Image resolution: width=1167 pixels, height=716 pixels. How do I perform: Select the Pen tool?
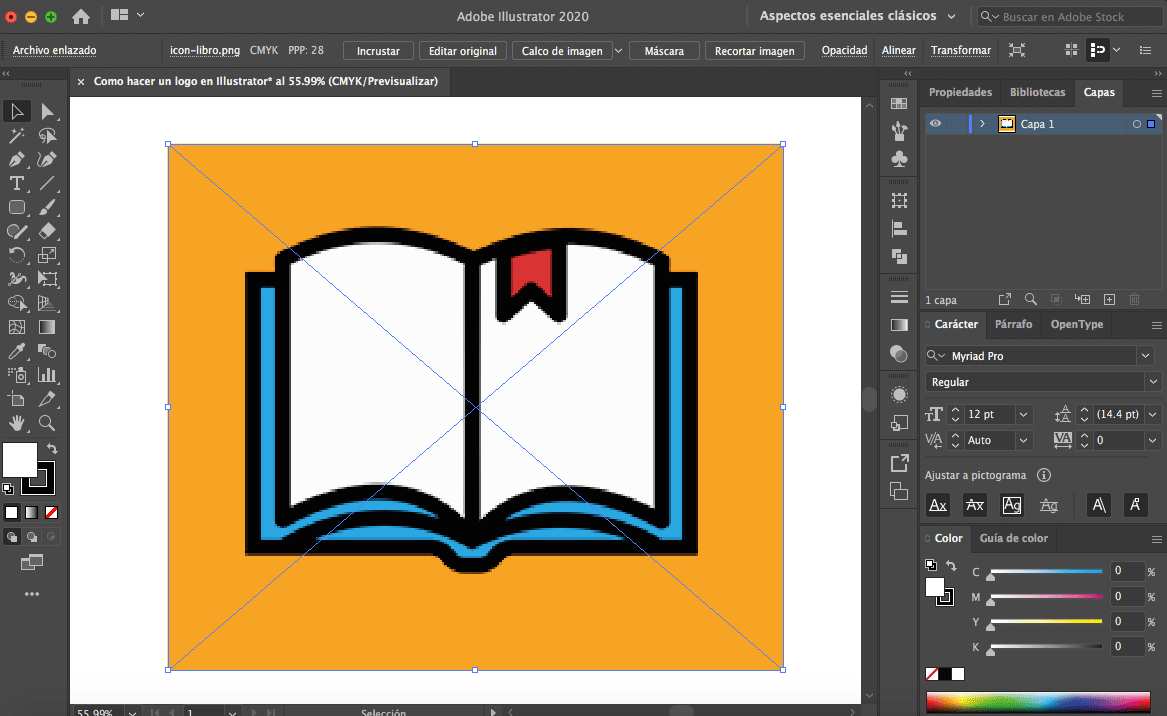click(16, 159)
